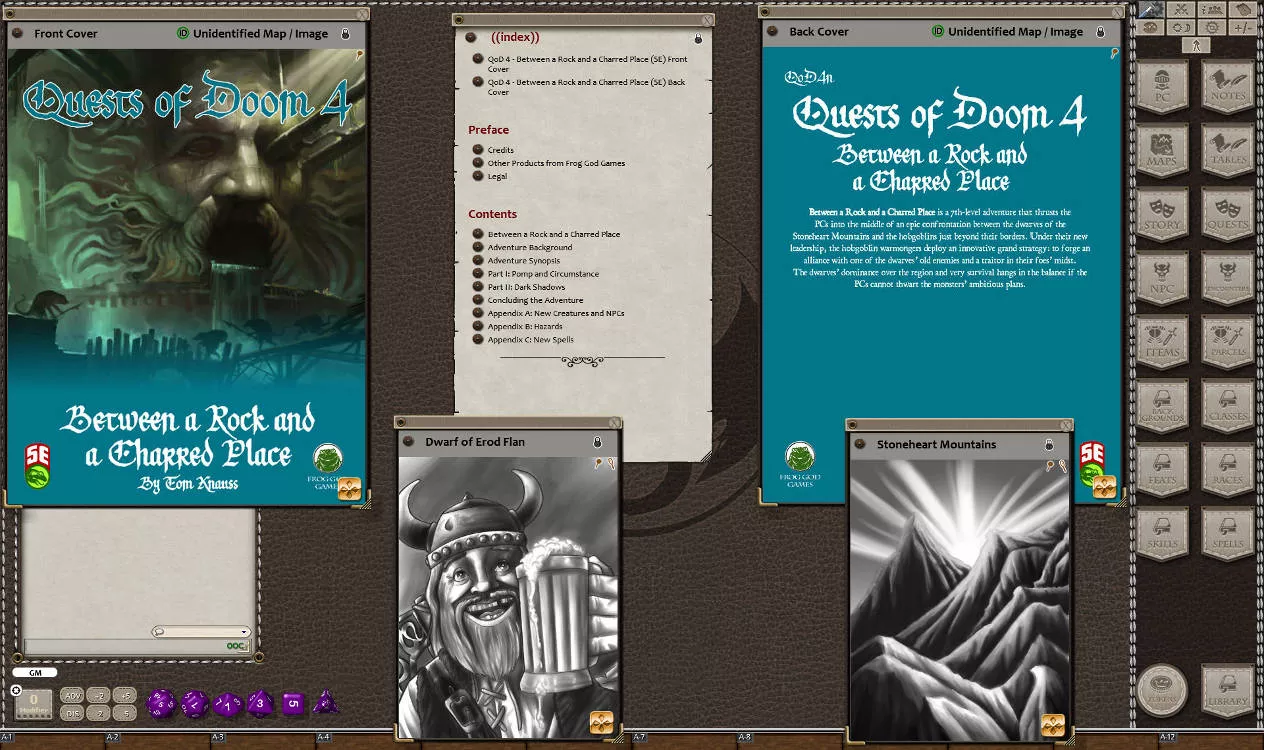Click the walking figure toolbar icon
The width and height of the screenshot is (1264, 750).
[x=1196, y=45]
